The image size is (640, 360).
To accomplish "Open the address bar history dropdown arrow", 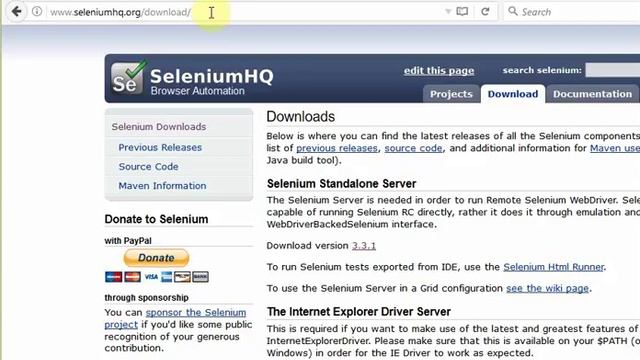I will tap(448, 11).
